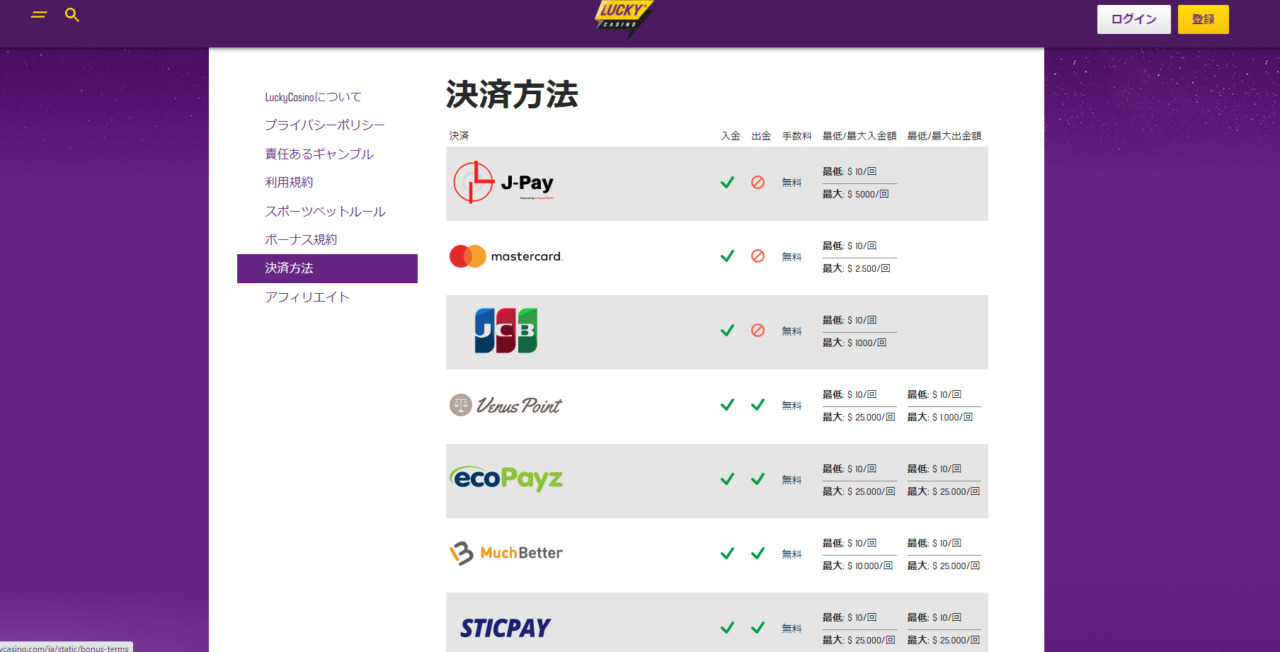Image resolution: width=1280 pixels, height=652 pixels.
Task: Click the MuchBetter deposit checkmark
Action: [727, 553]
